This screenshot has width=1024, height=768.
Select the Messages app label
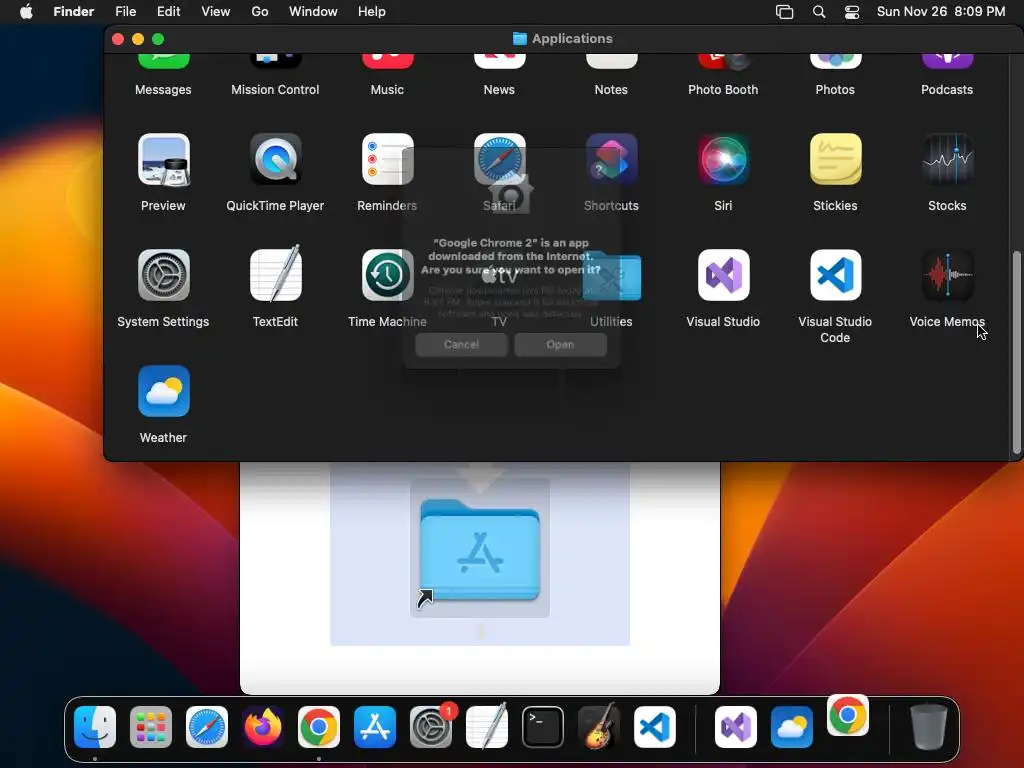click(x=163, y=89)
